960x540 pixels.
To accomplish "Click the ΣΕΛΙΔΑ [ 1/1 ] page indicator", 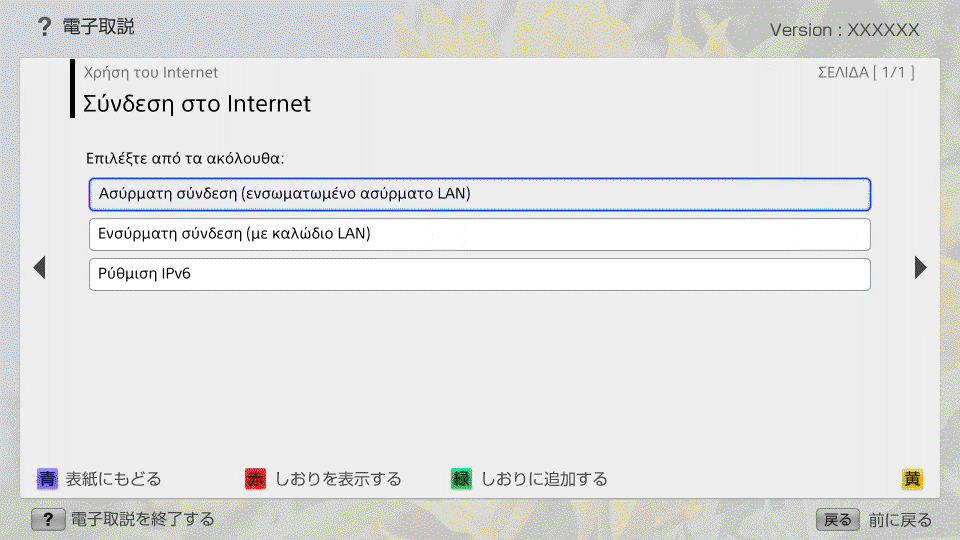I will (x=865, y=72).
